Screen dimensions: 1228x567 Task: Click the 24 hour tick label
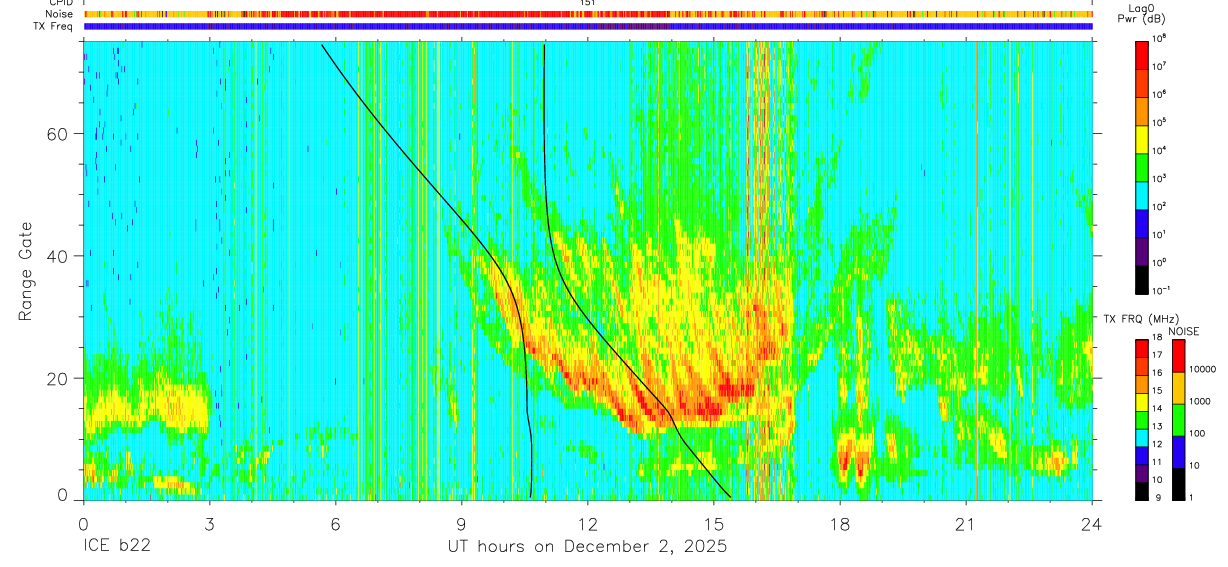tap(1092, 523)
